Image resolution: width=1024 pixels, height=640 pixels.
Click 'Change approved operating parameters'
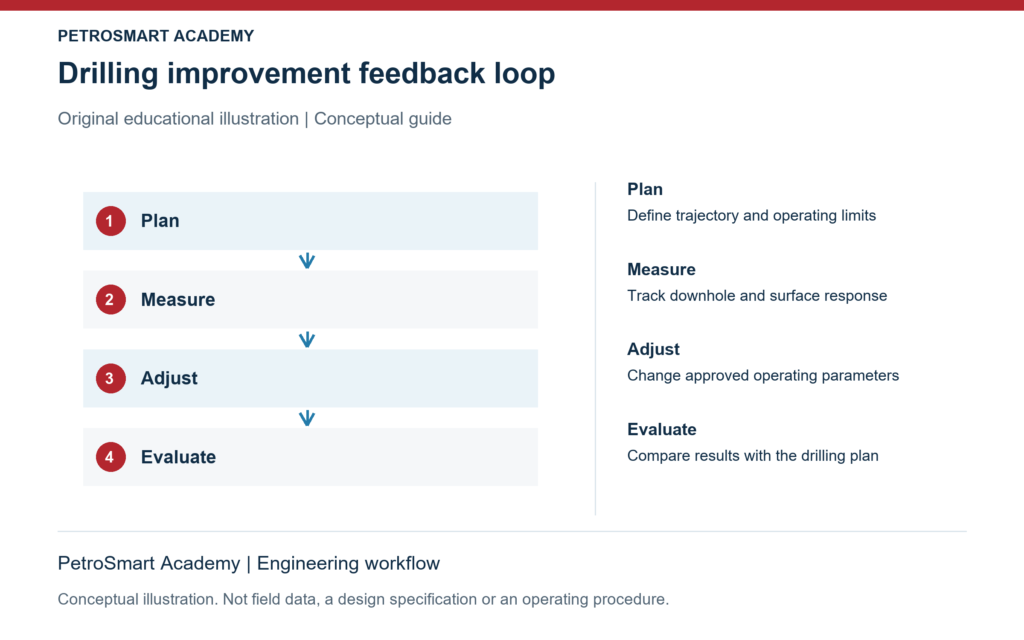[x=763, y=376]
